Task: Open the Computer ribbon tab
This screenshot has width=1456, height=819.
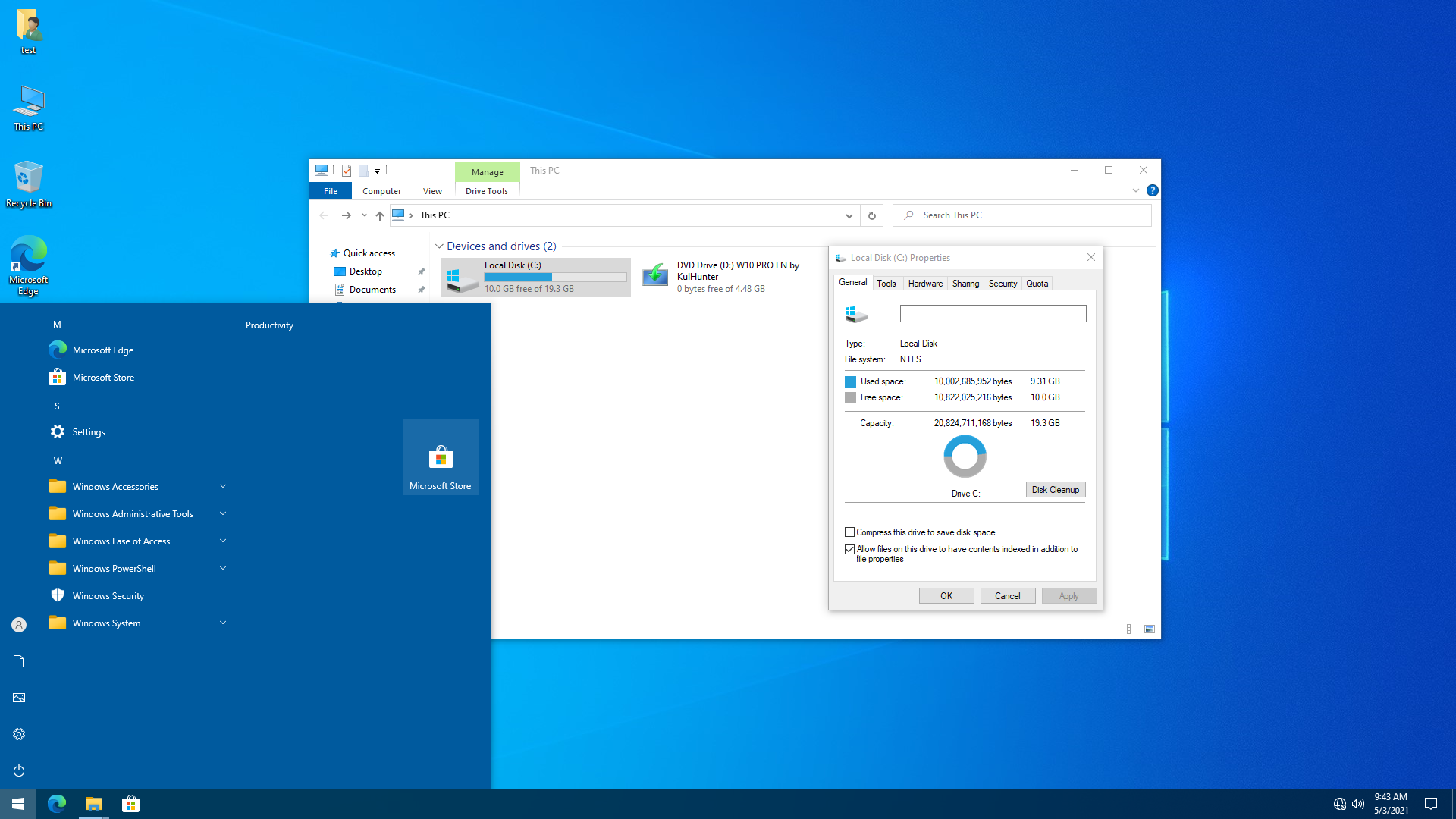Action: (381, 191)
